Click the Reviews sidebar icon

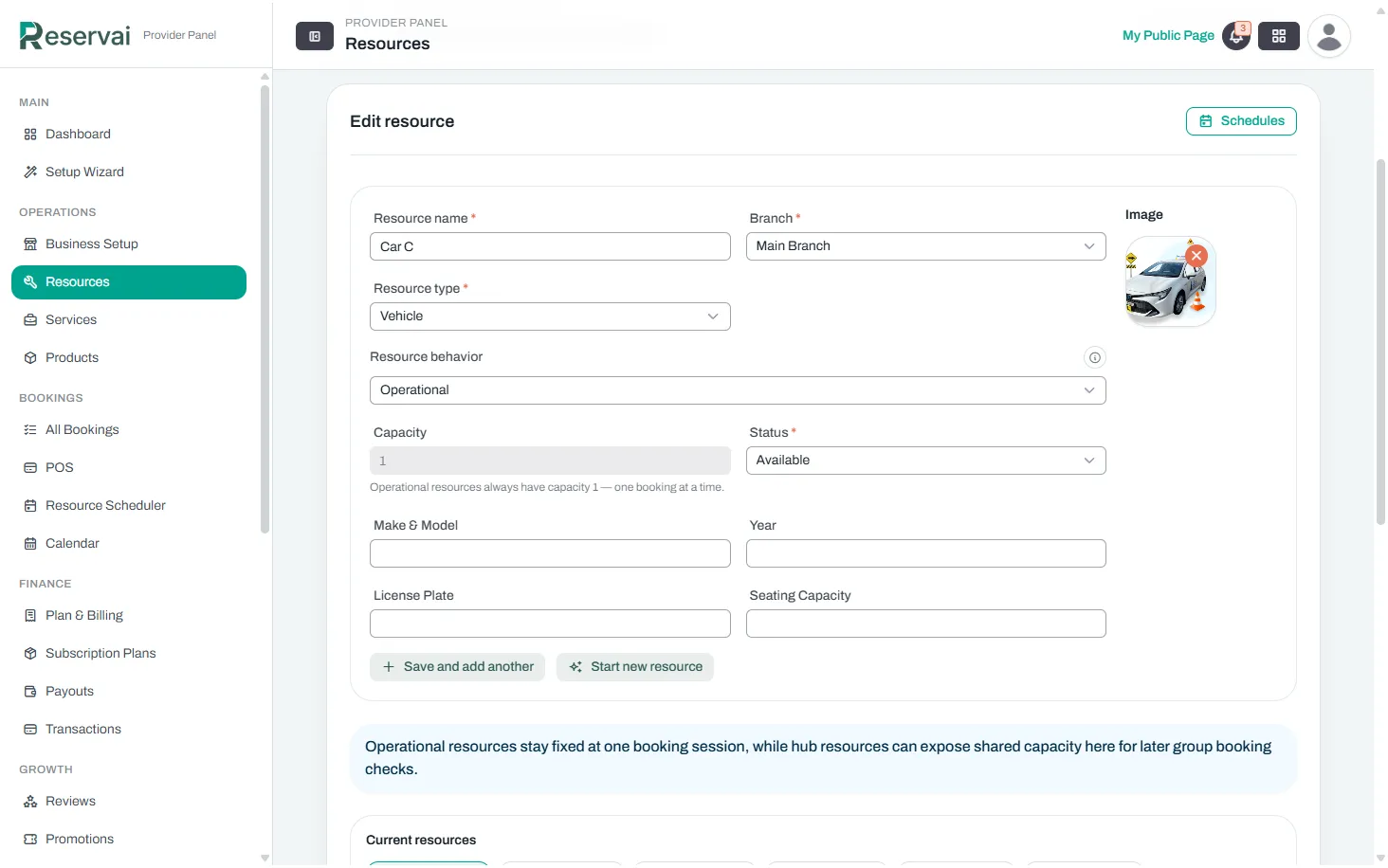coord(30,802)
